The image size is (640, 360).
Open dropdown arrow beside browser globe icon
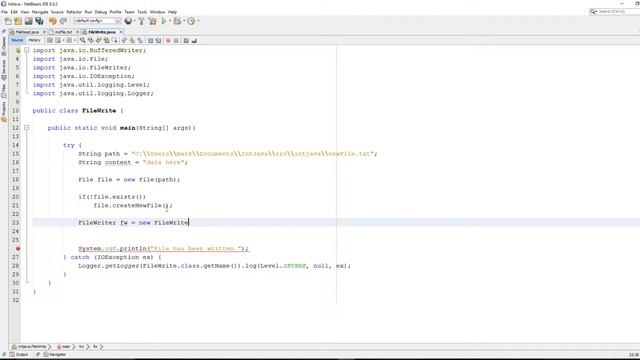point(135,21)
